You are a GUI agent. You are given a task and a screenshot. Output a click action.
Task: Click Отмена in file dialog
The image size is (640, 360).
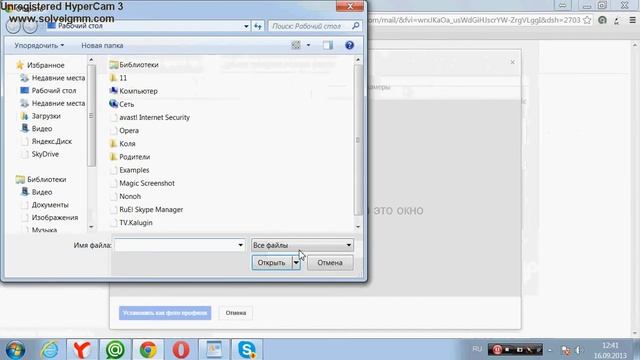[330, 263]
